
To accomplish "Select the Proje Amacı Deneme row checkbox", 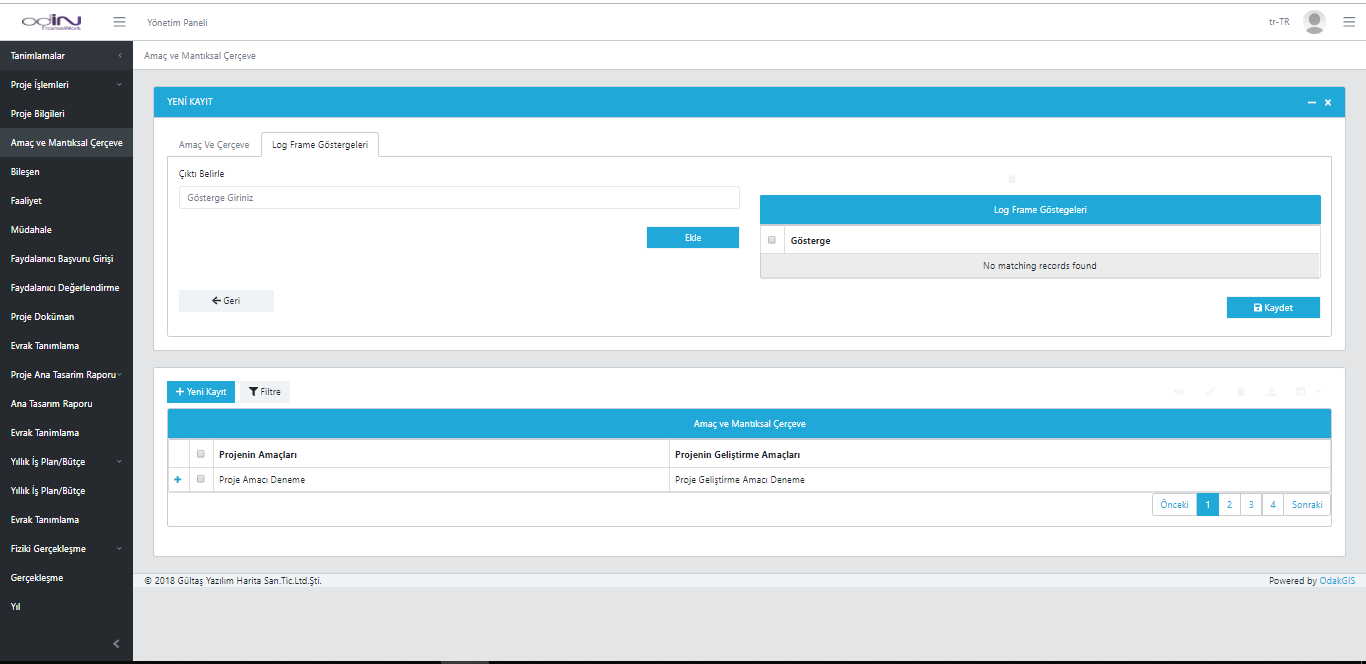I will [x=201, y=480].
